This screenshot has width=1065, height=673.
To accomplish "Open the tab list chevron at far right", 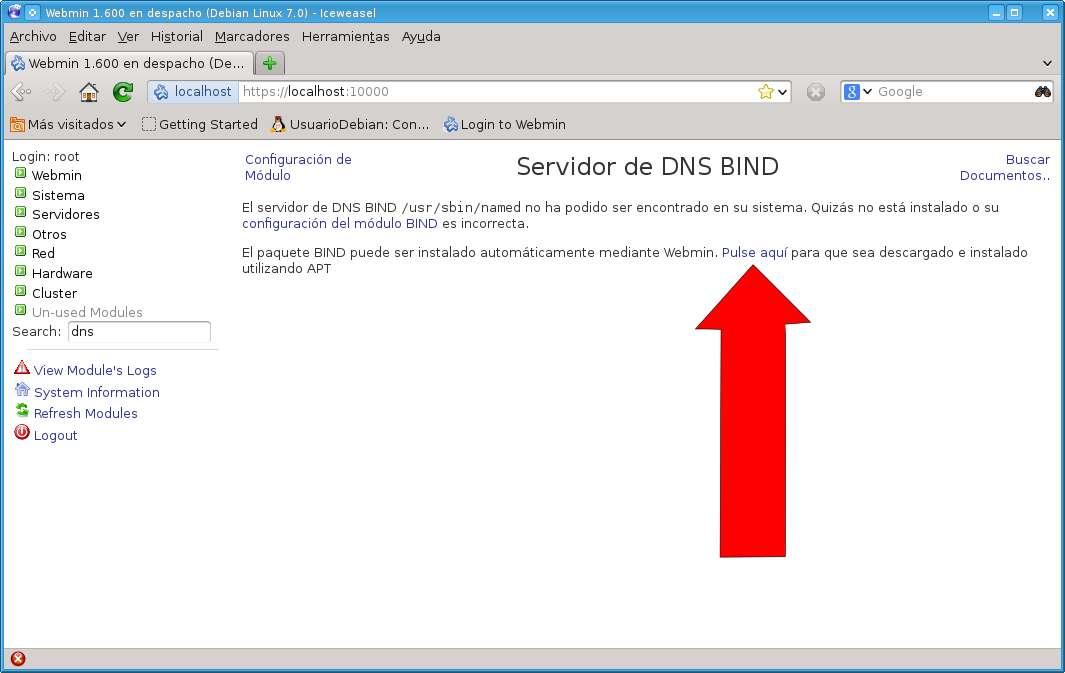I will click(1047, 62).
